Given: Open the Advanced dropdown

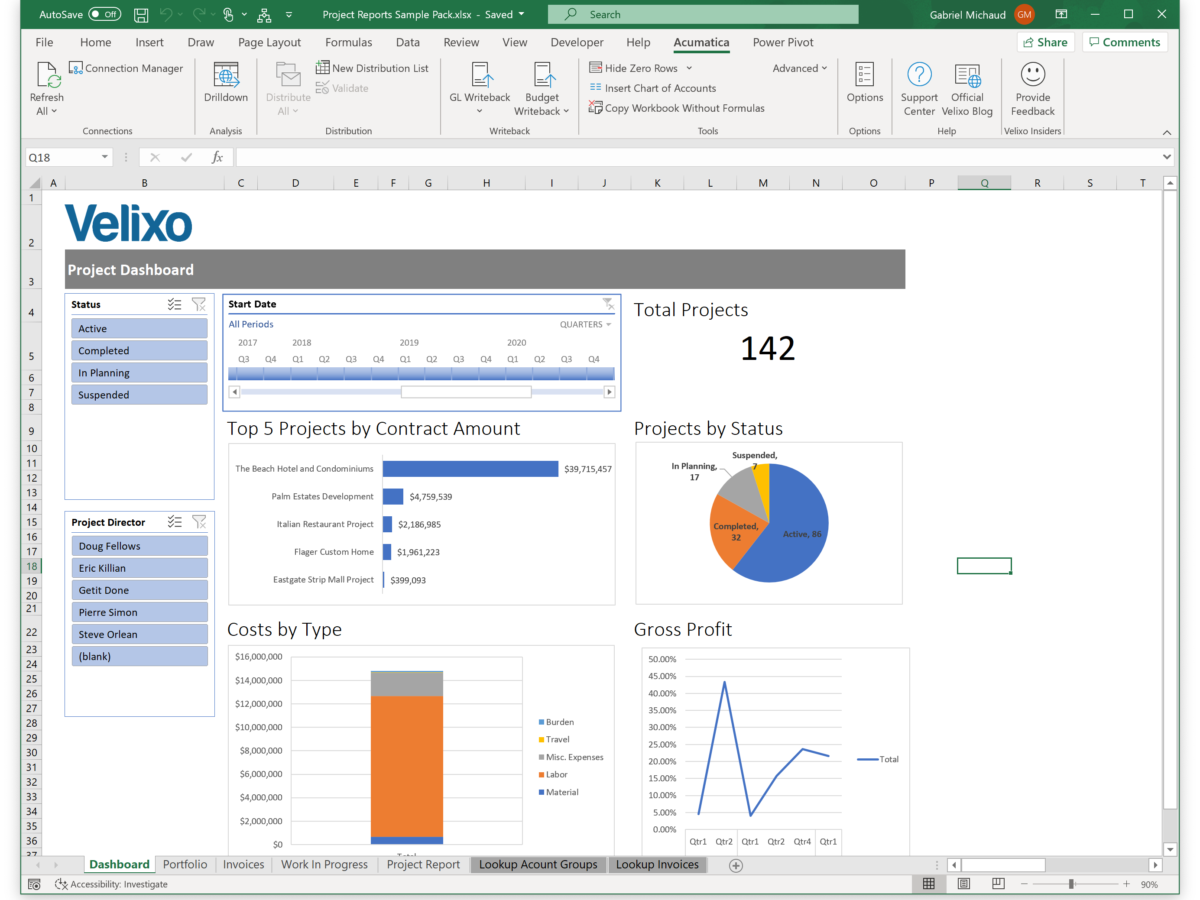Looking at the screenshot, I should click(x=798, y=67).
